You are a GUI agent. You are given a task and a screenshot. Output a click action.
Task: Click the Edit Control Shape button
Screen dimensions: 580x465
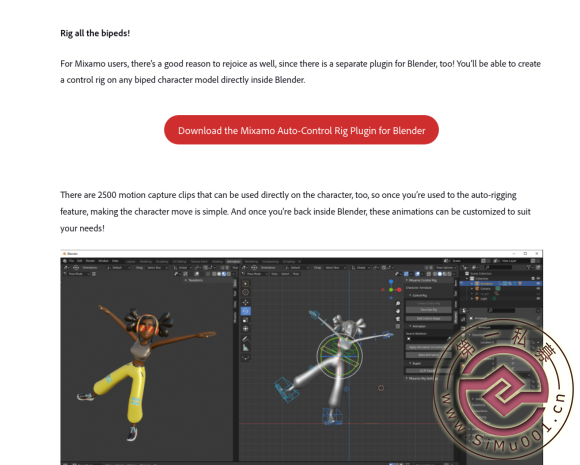click(x=429, y=319)
